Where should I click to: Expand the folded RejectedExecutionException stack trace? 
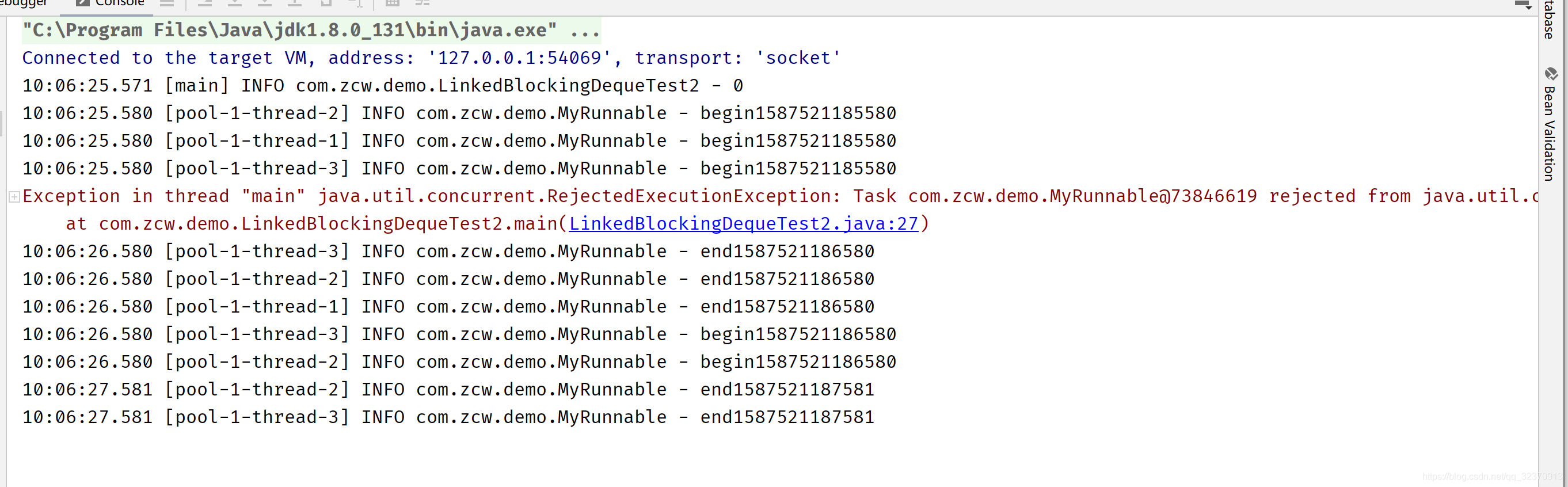tap(14, 197)
